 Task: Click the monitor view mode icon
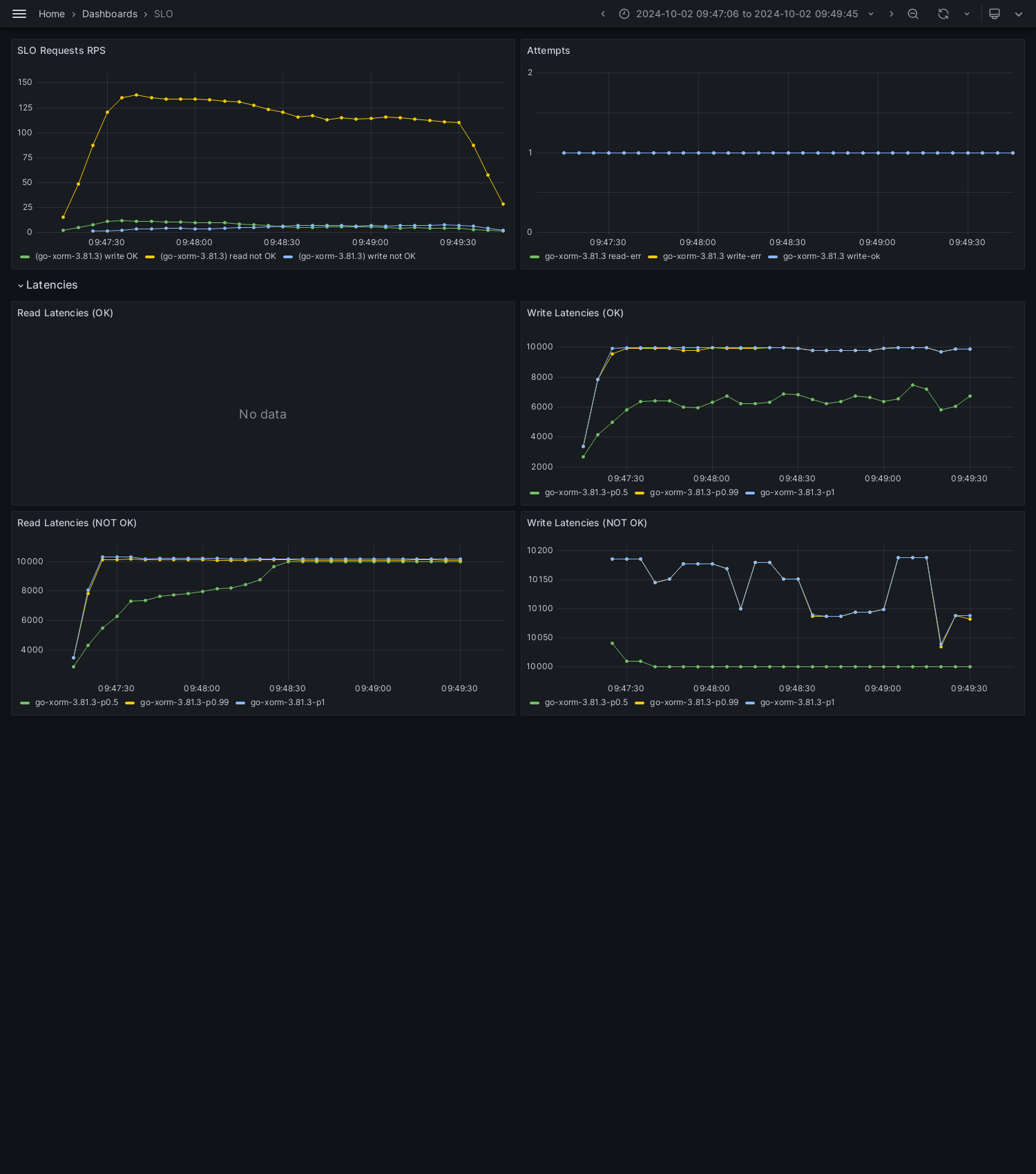[995, 14]
